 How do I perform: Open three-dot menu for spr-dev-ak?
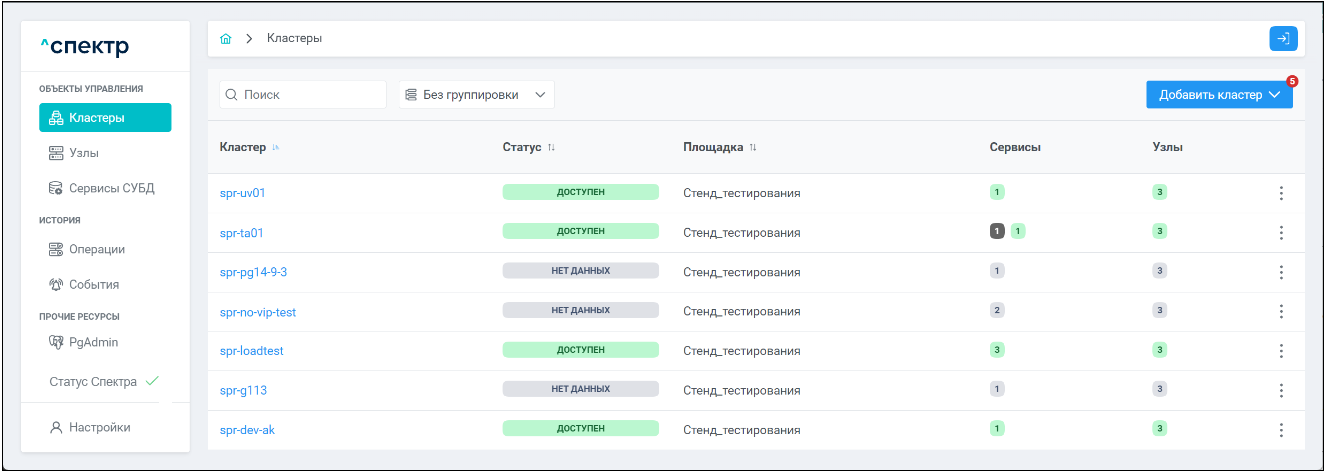(x=1281, y=429)
